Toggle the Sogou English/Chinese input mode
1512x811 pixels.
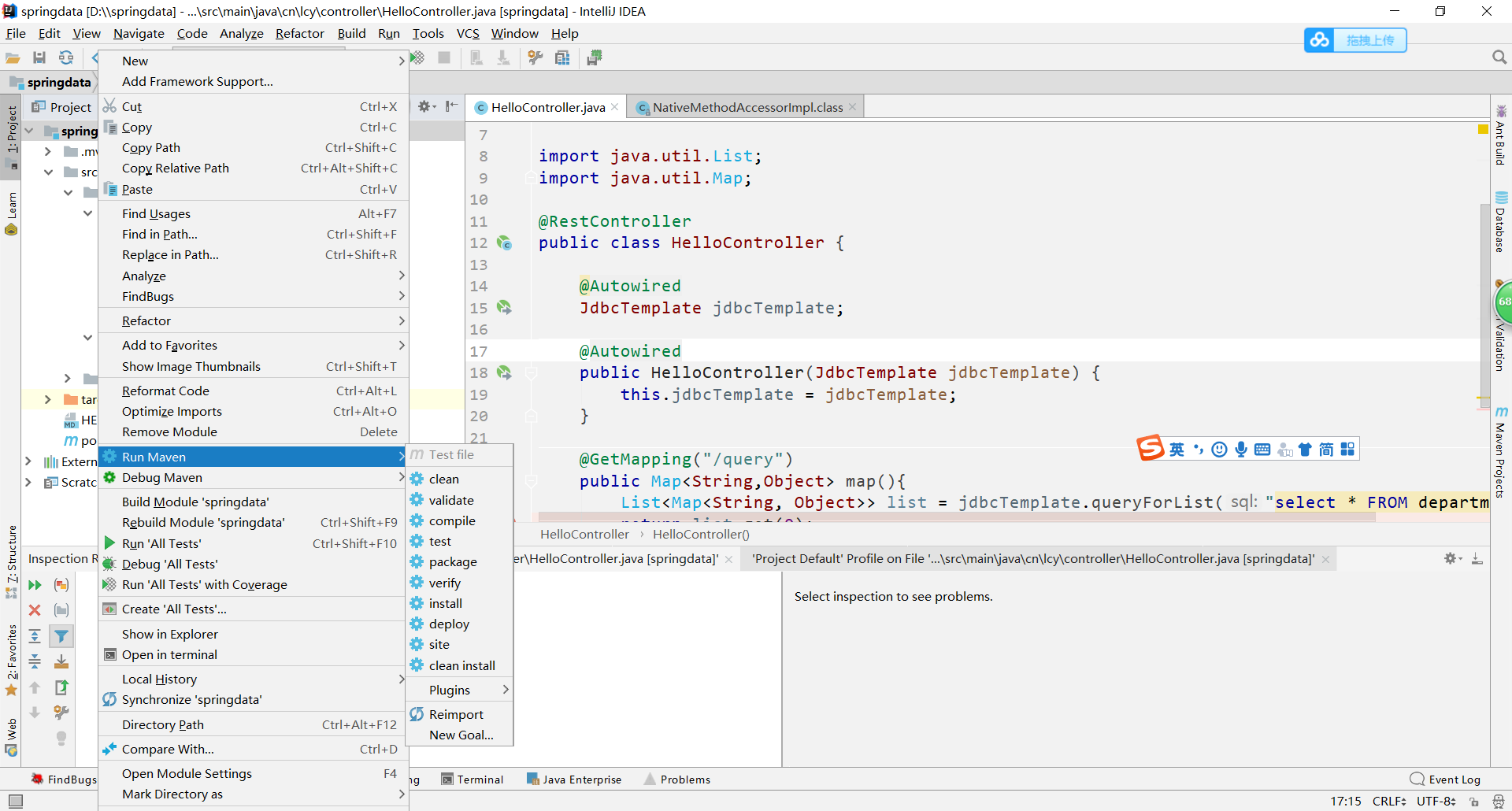click(x=1177, y=450)
